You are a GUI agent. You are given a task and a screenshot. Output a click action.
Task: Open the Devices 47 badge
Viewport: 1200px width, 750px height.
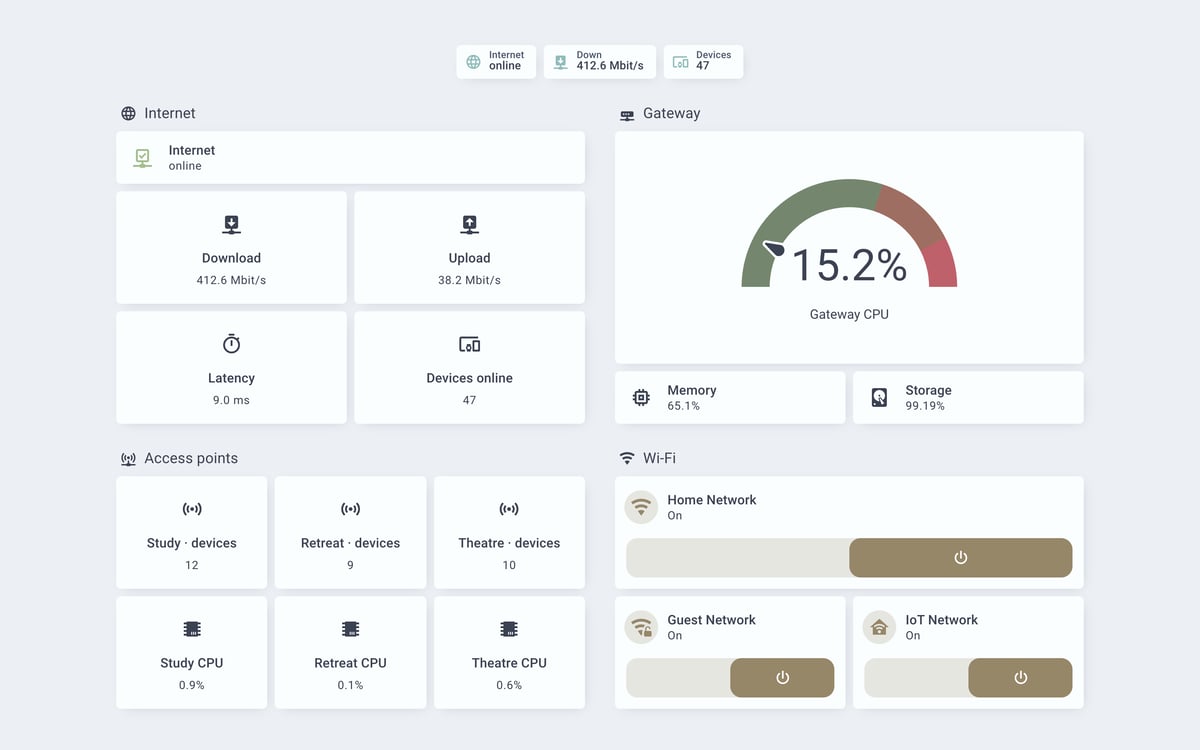pyautogui.click(x=704, y=62)
